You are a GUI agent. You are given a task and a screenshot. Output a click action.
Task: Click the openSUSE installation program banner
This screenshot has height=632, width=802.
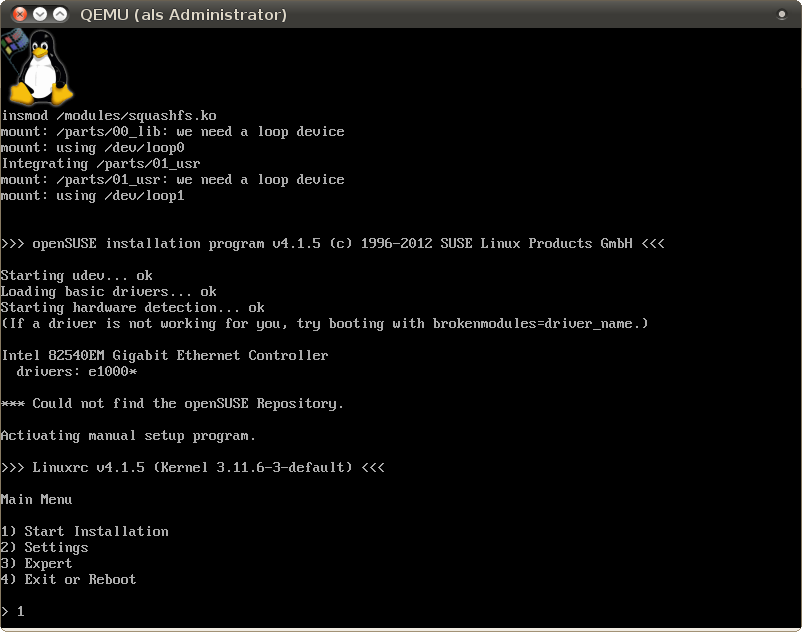pyautogui.click(x=333, y=243)
